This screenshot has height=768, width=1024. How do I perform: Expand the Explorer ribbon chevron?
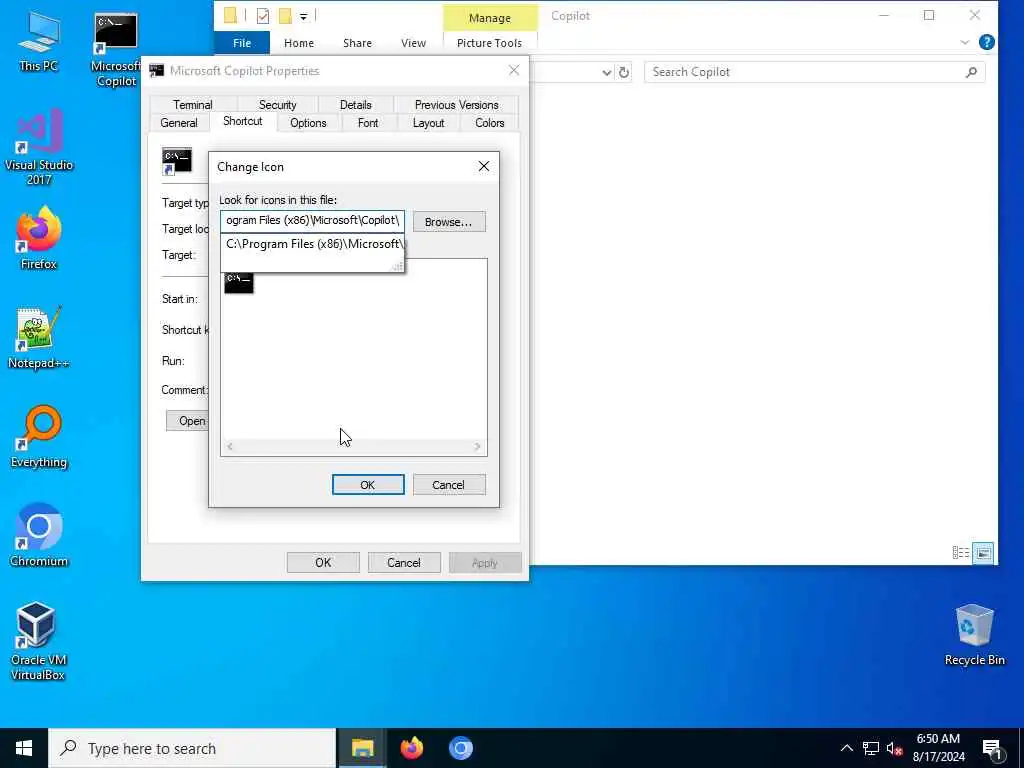(x=965, y=42)
